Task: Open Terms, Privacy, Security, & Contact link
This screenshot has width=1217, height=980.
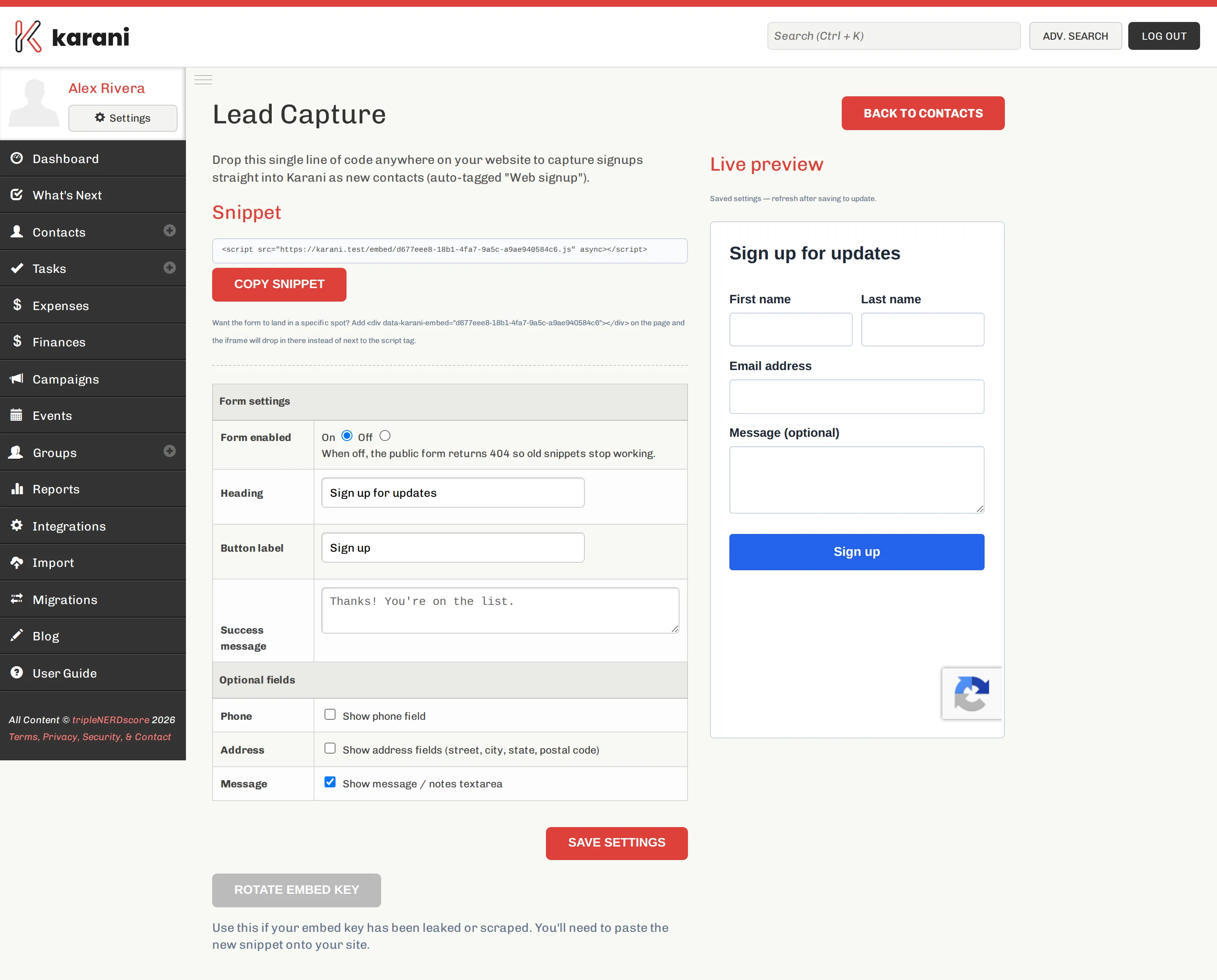Action: [x=90, y=737]
